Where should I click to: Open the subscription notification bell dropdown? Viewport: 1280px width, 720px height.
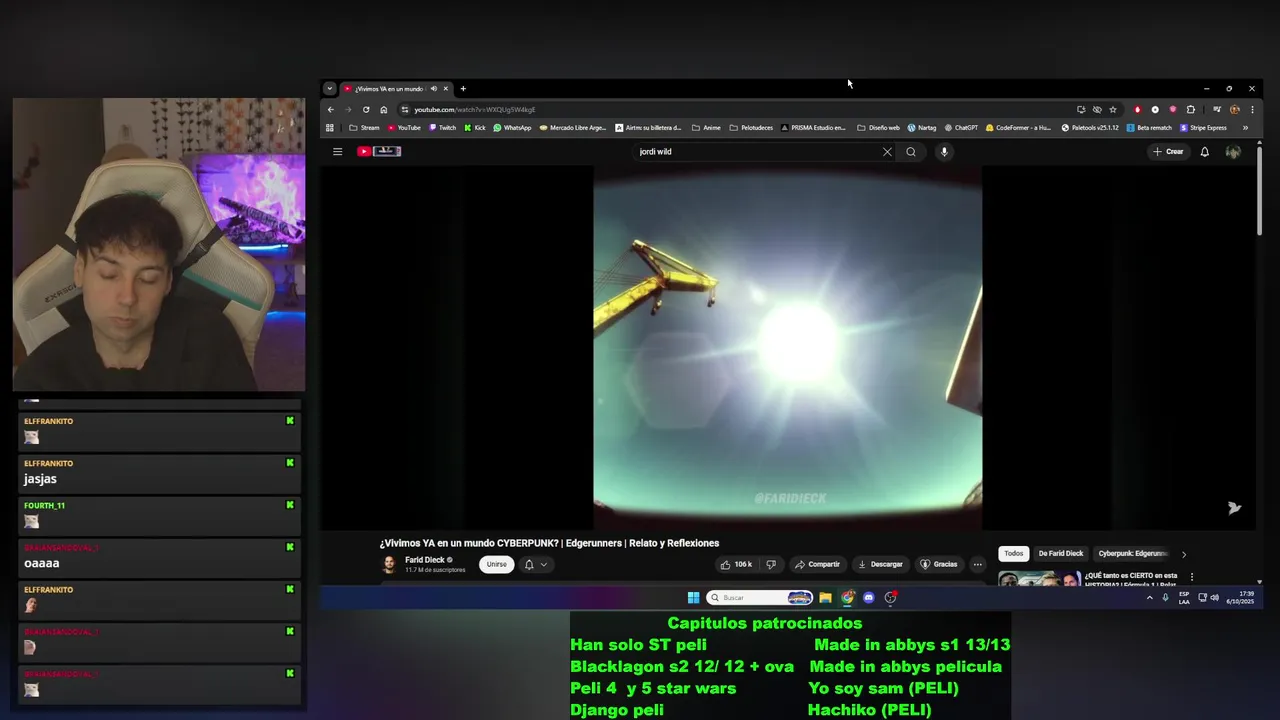point(536,565)
